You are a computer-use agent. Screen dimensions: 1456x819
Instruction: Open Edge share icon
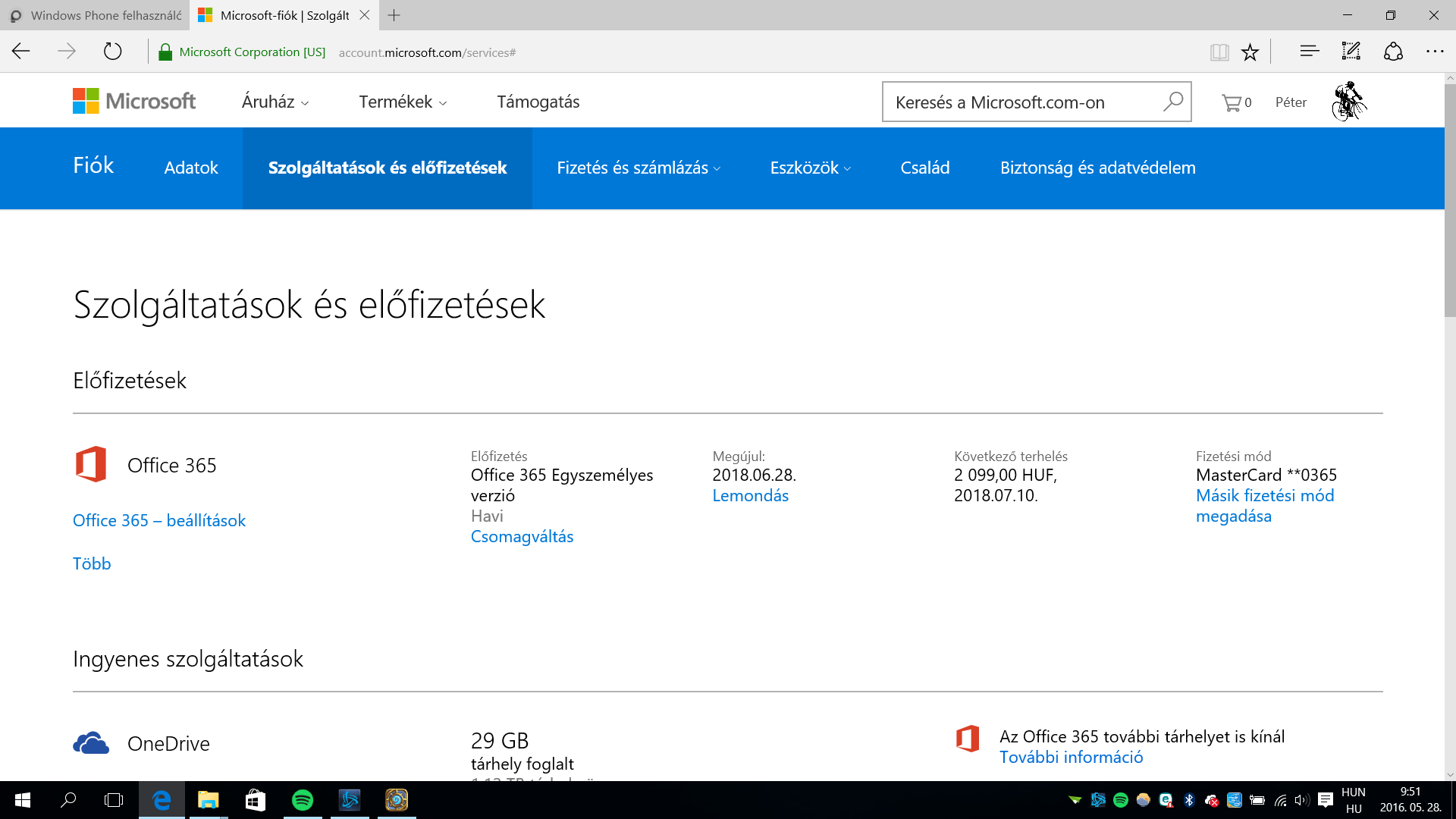click(1393, 52)
